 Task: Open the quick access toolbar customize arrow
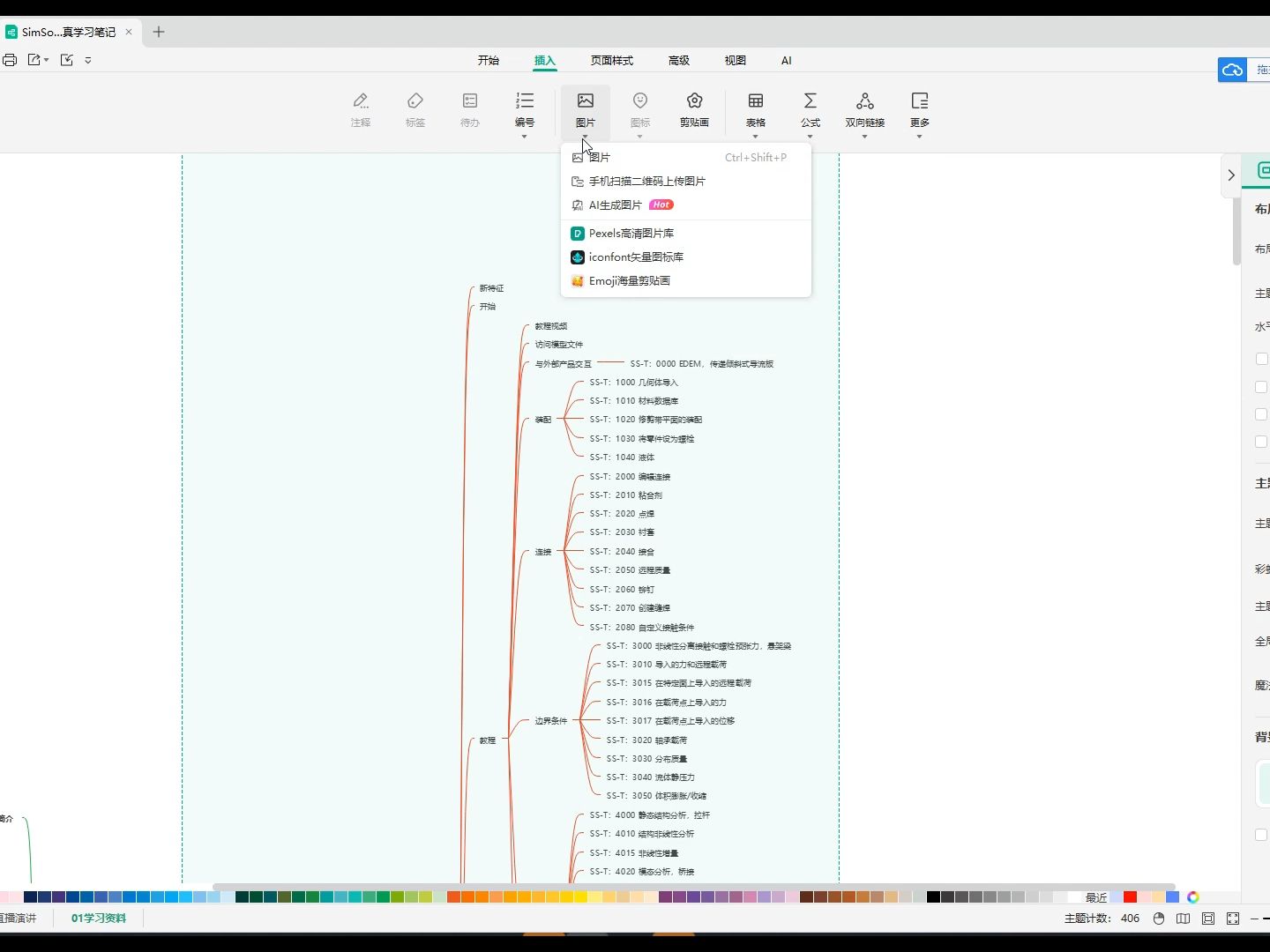pos(88,60)
